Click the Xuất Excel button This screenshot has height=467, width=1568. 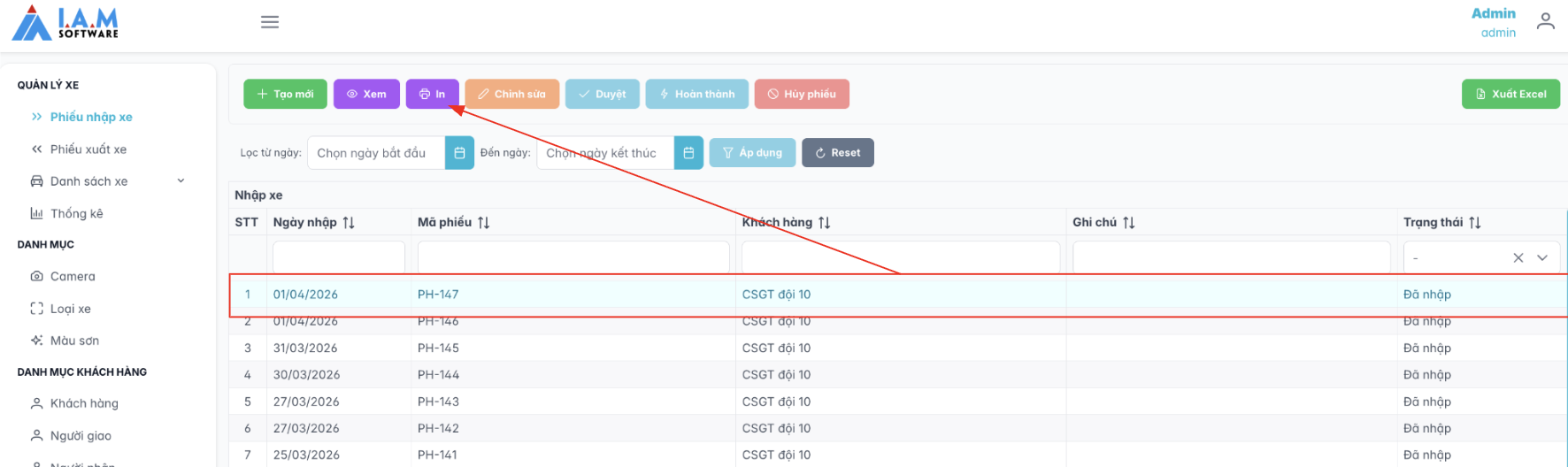(x=1510, y=94)
